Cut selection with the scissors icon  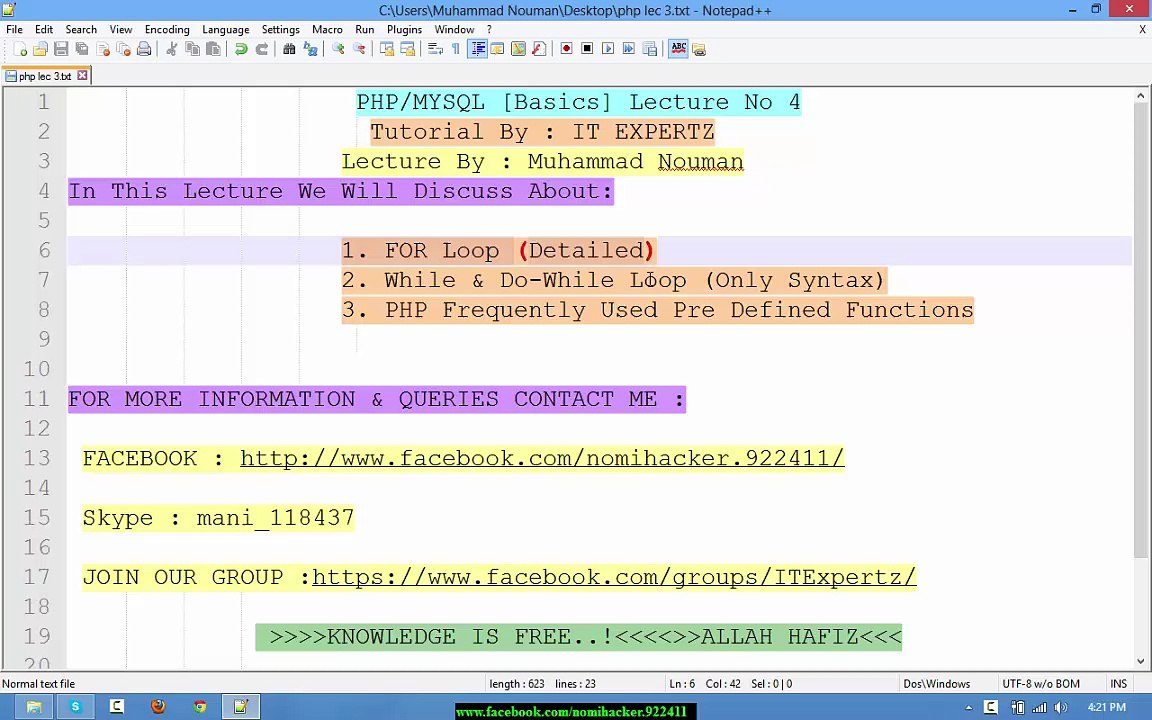coord(171,49)
